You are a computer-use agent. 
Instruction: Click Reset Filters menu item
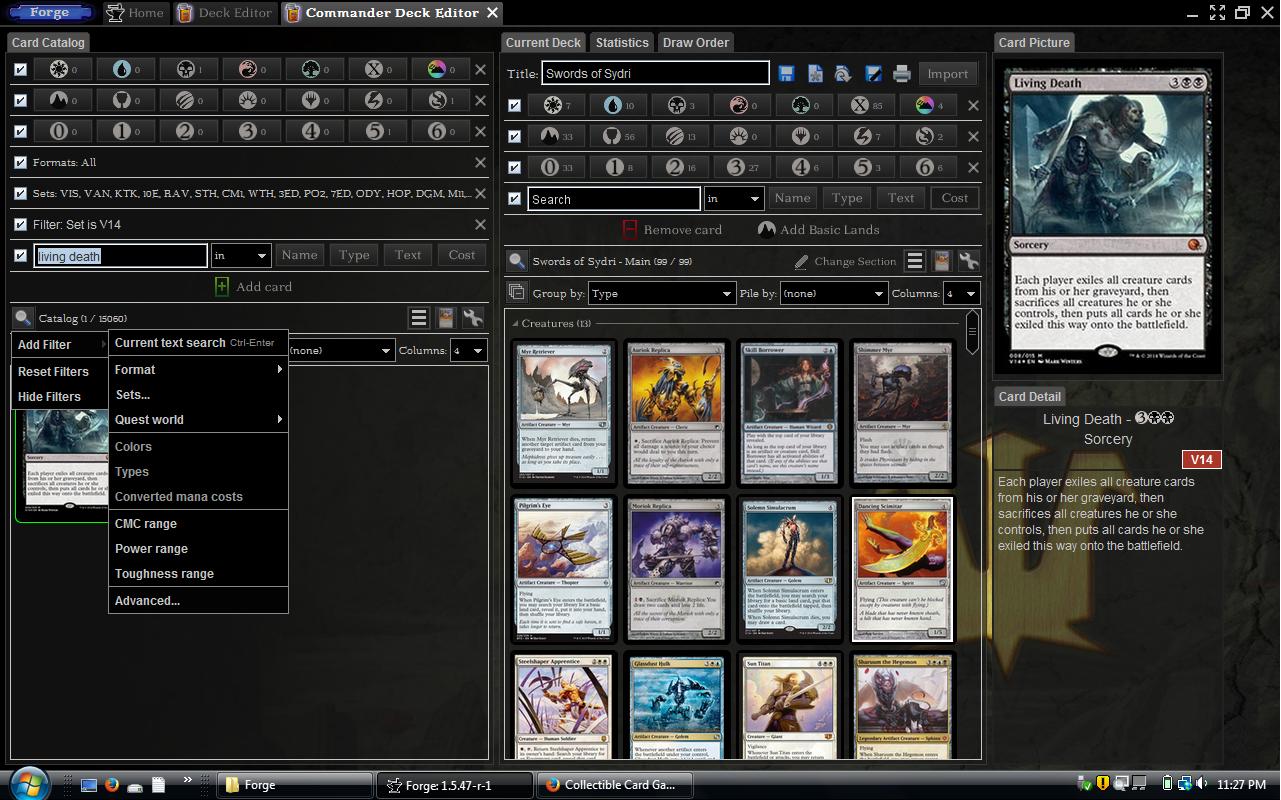(60, 371)
